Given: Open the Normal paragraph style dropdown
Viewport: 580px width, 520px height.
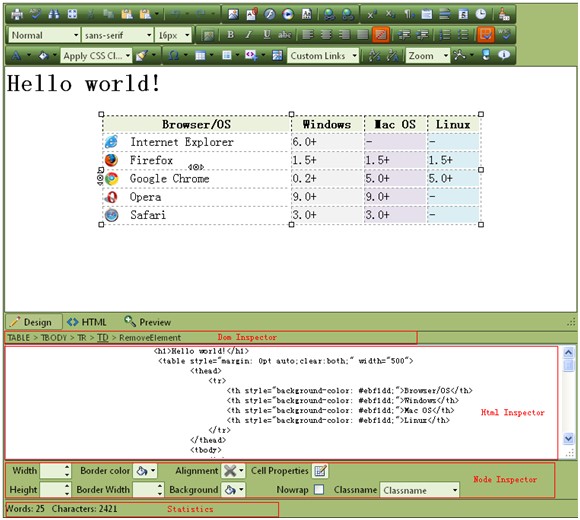Looking at the screenshot, I should [x=44, y=35].
